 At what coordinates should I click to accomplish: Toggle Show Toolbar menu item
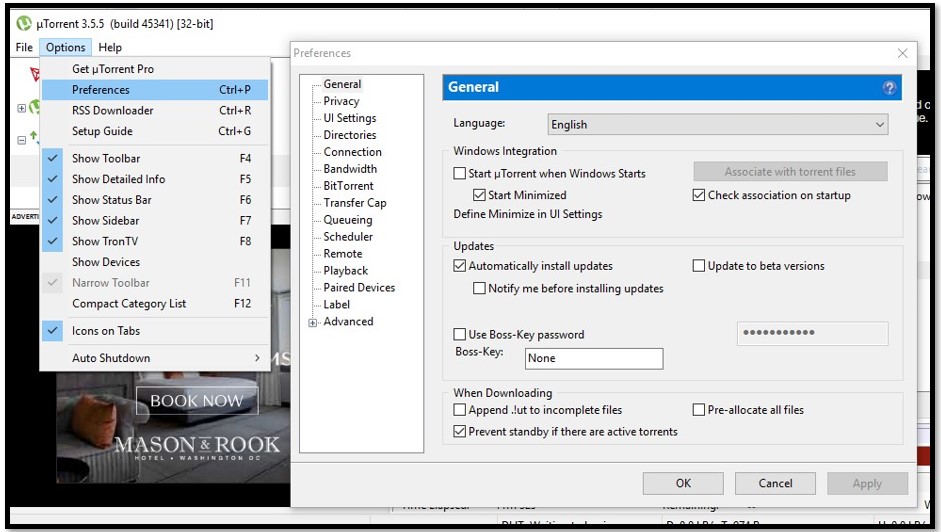155,159
